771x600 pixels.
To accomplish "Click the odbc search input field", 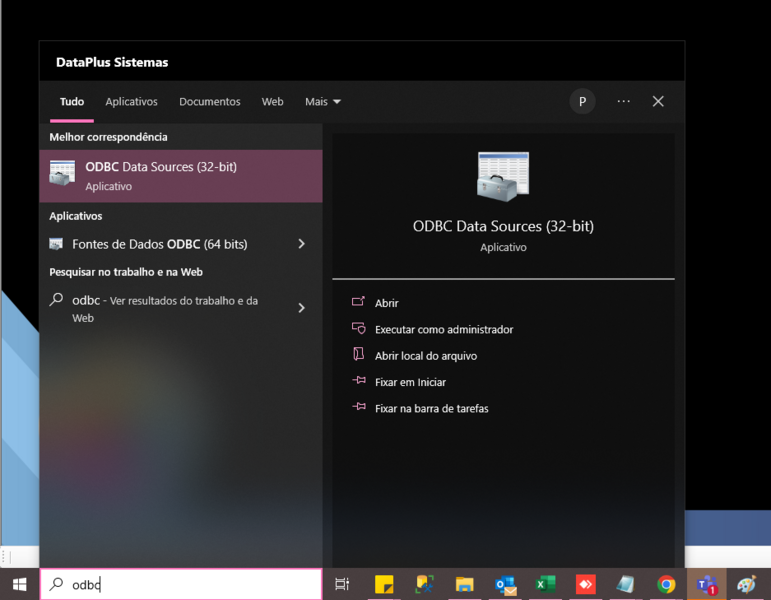I will (181, 584).
